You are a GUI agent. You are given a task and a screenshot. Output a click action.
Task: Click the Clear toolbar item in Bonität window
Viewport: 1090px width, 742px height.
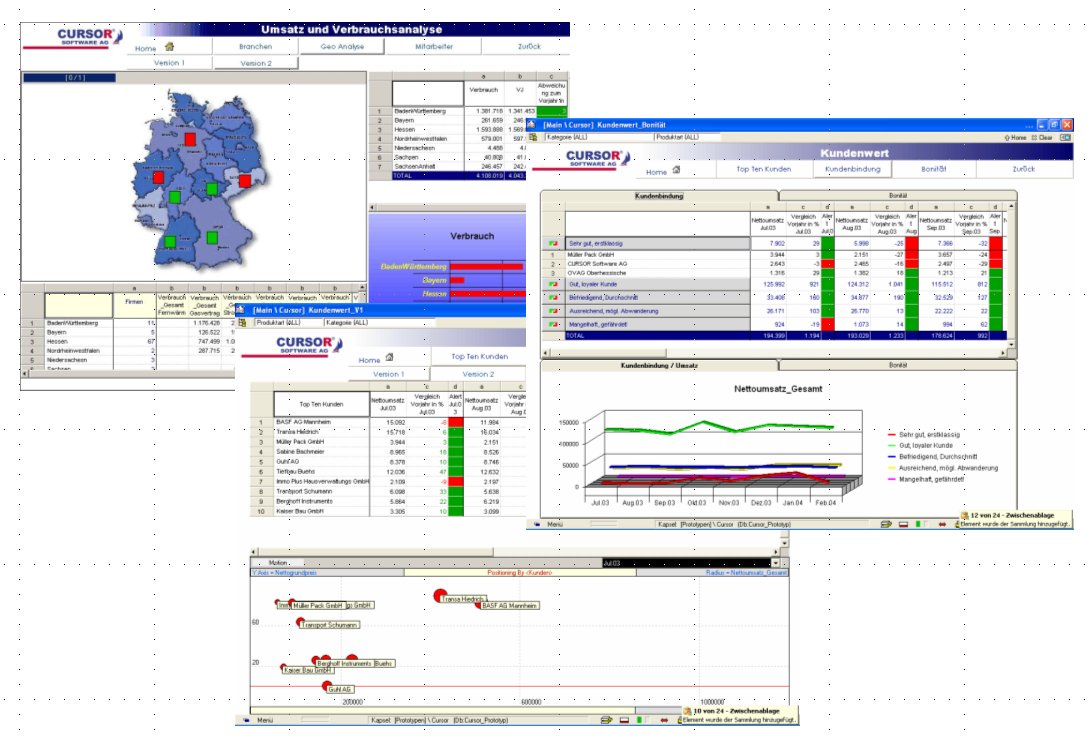1042,138
